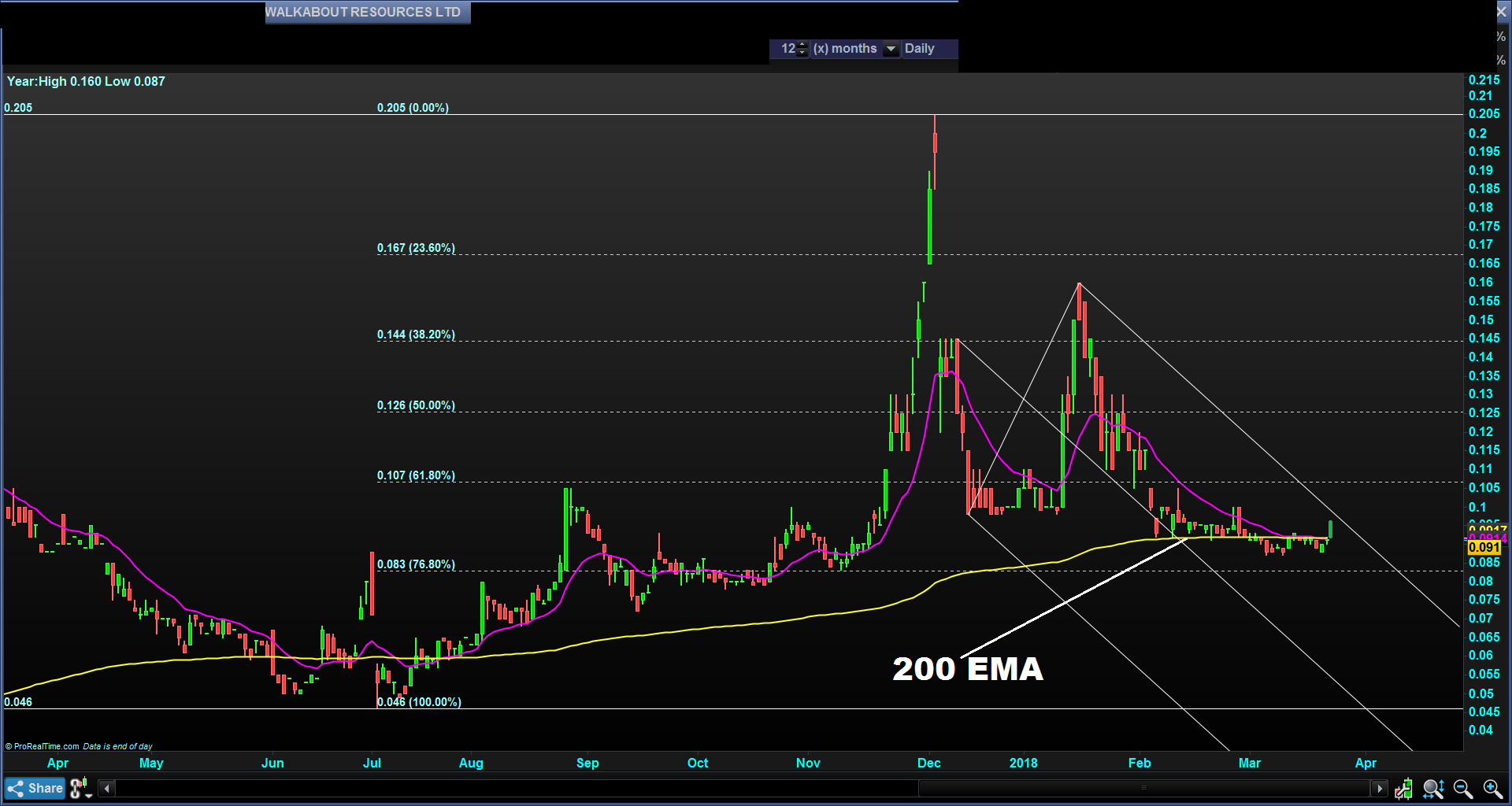Click the 200 EMA annotation text
The image size is (1512, 806).
coord(968,669)
